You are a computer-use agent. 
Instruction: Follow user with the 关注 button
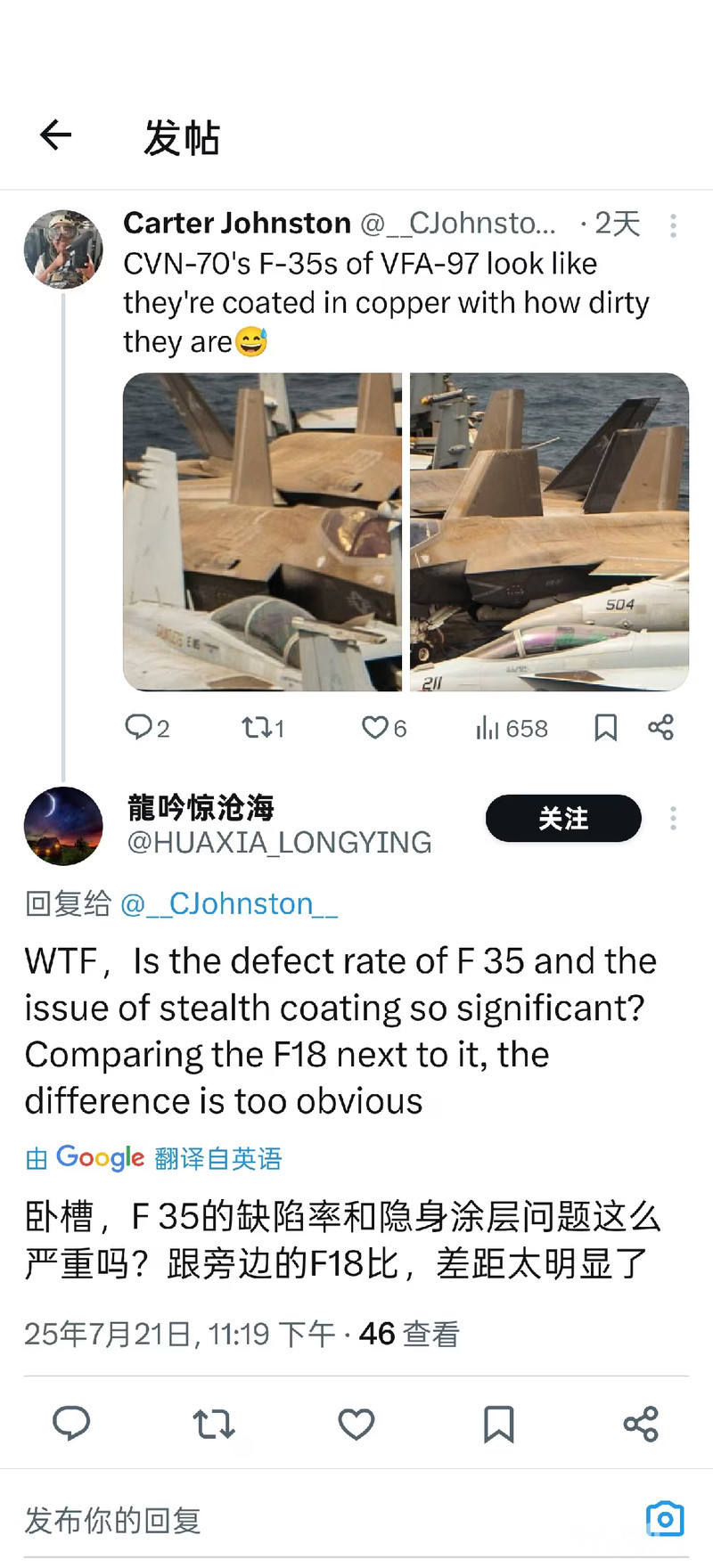pos(563,819)
